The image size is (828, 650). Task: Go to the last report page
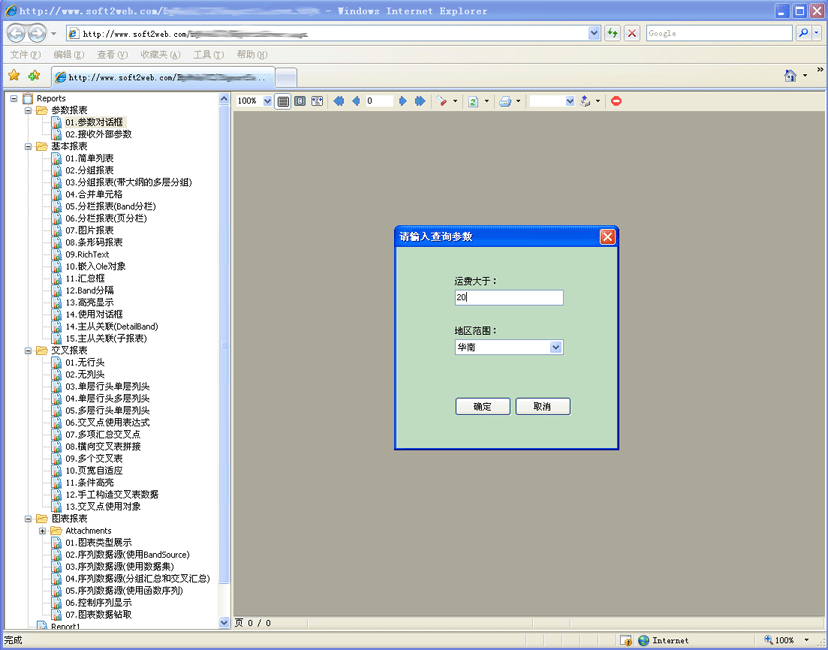tap(420, 101)
